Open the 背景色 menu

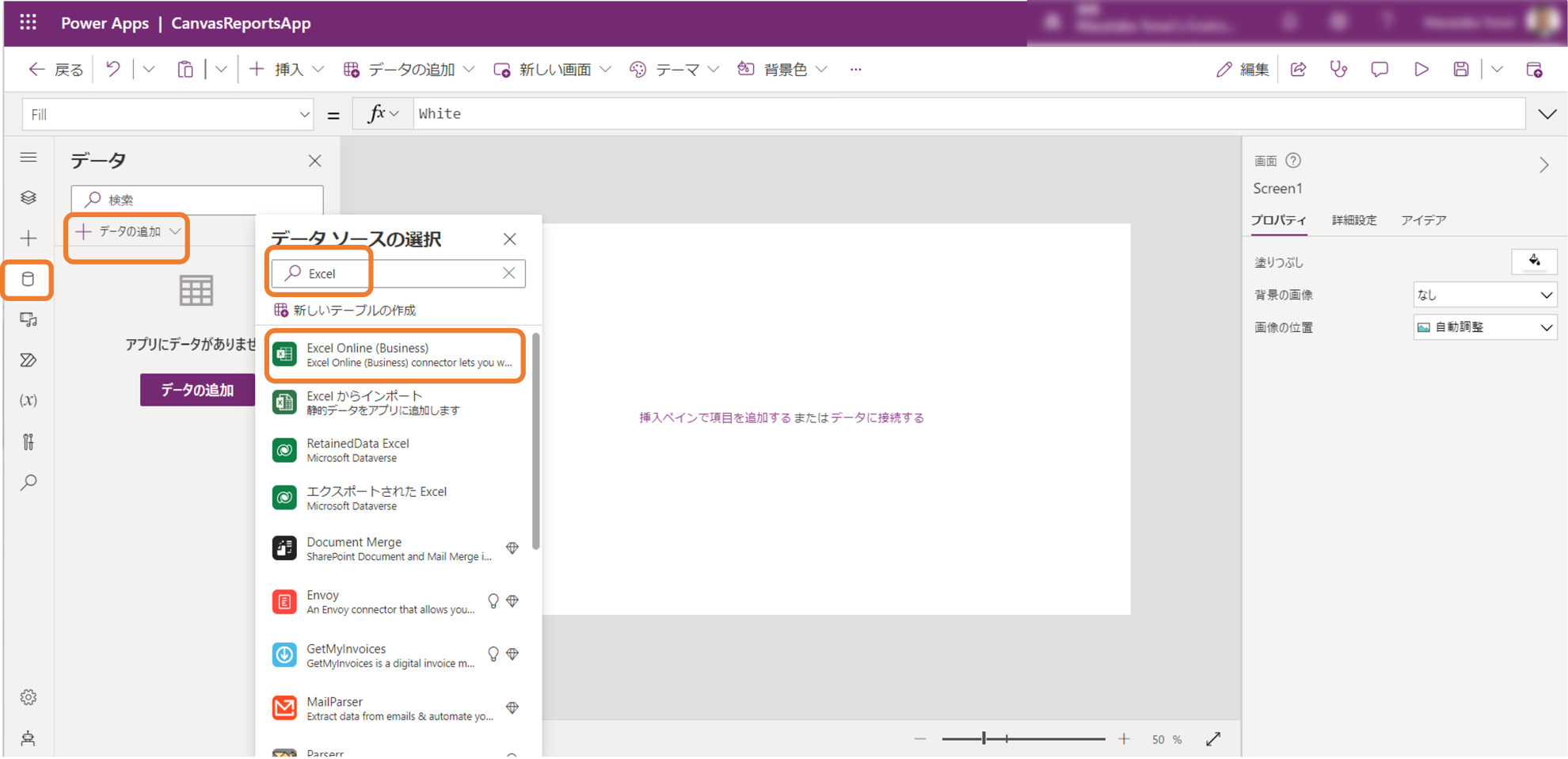click(782, 70)
